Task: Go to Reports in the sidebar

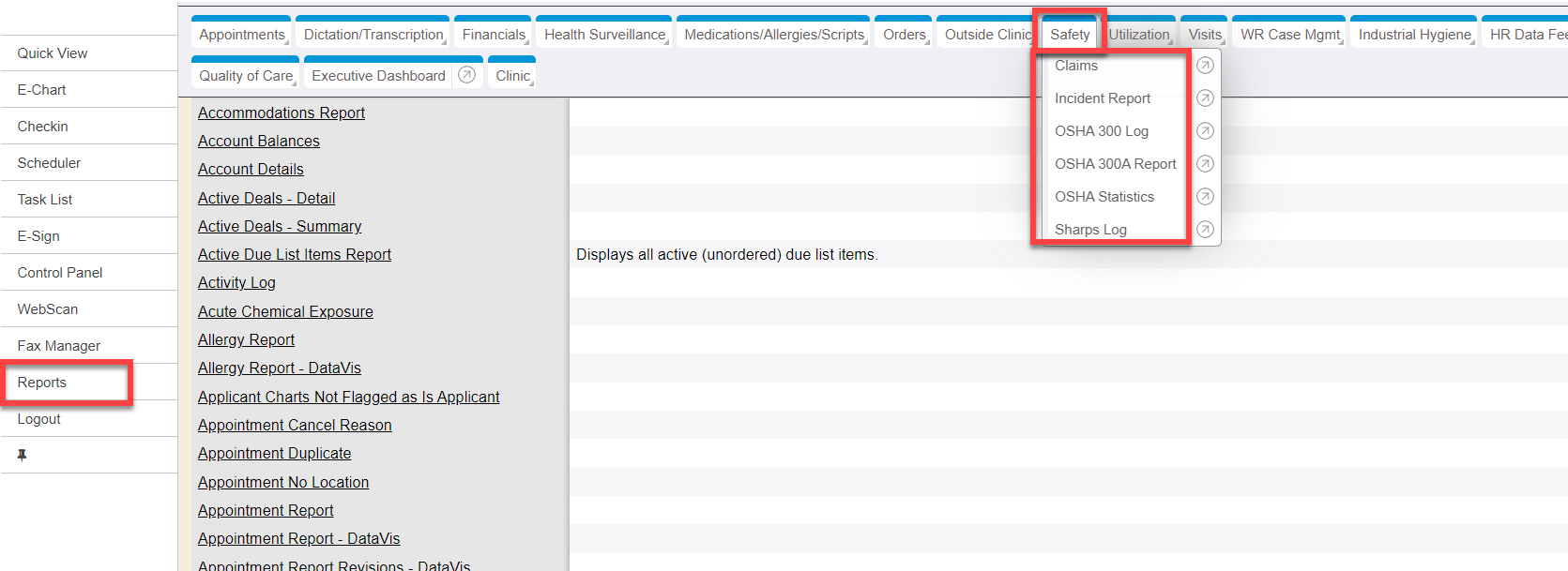Action: 42,383
